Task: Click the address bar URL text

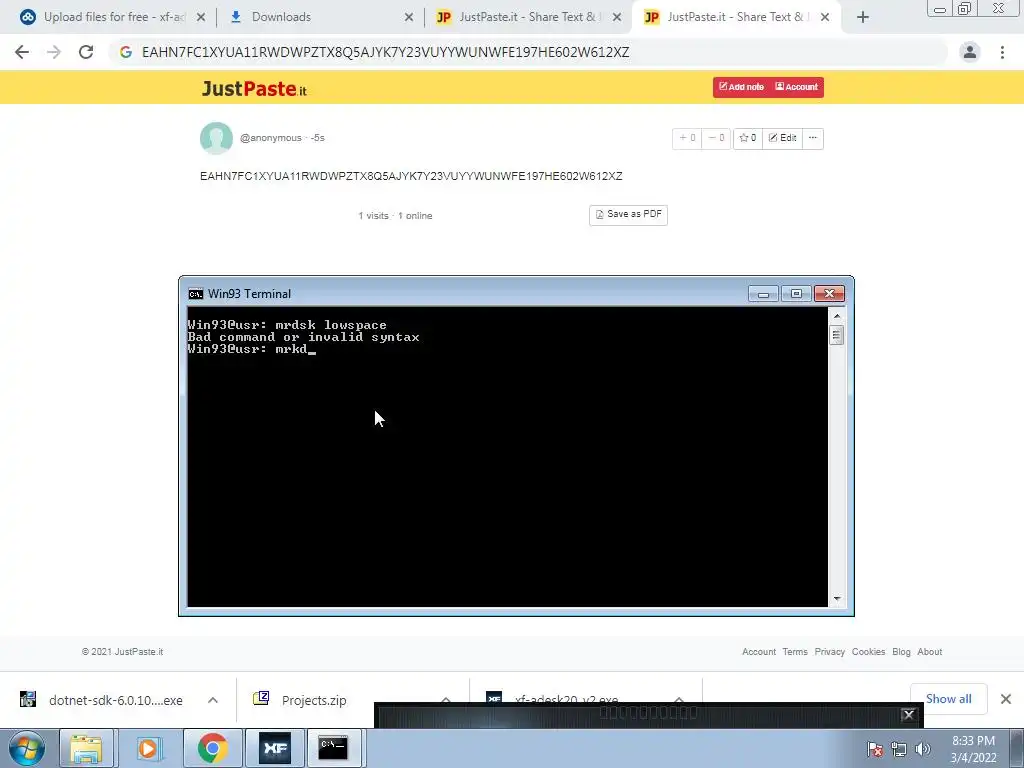Action: pyautogui.click(x=385, y=52)
